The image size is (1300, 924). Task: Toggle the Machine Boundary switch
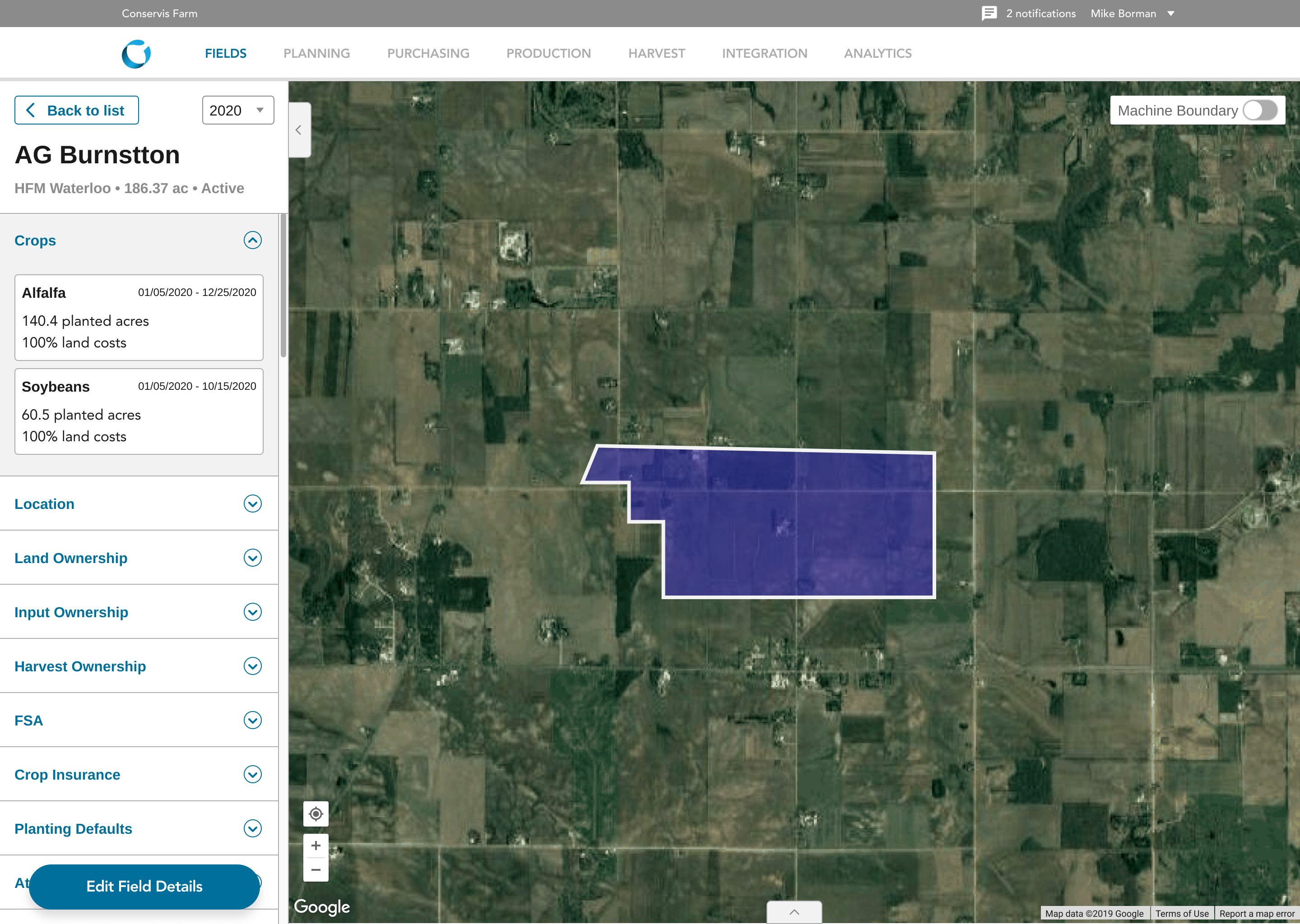coord(1260,111)
